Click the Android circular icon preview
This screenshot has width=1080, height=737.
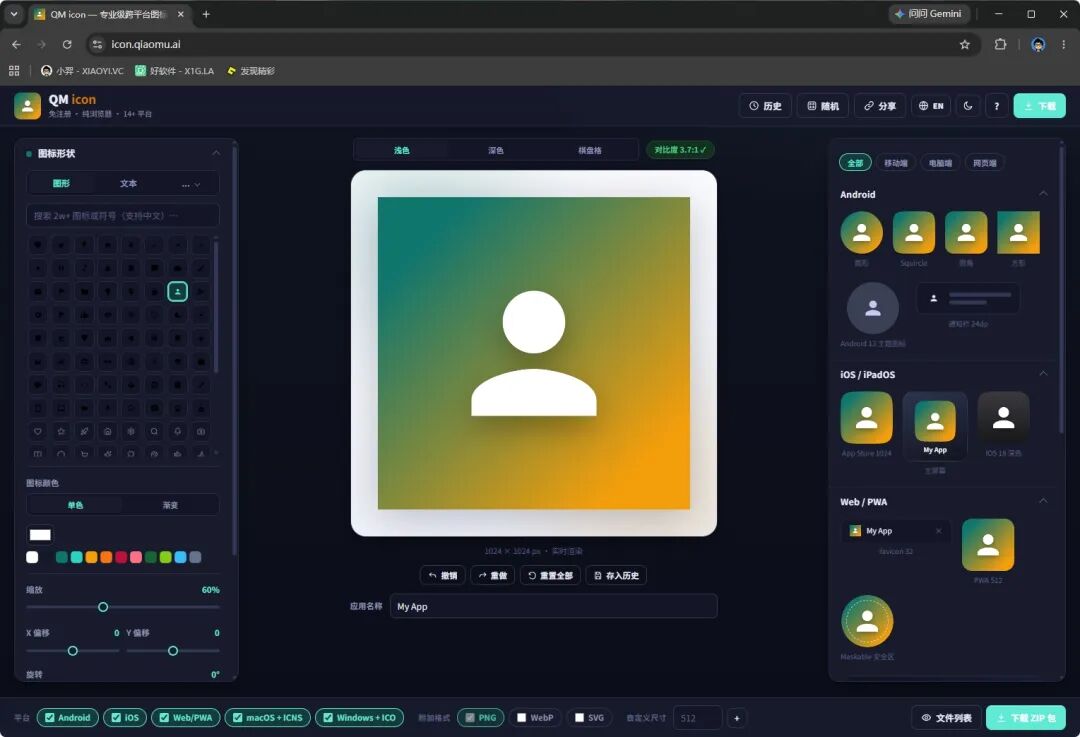(862, 233)
